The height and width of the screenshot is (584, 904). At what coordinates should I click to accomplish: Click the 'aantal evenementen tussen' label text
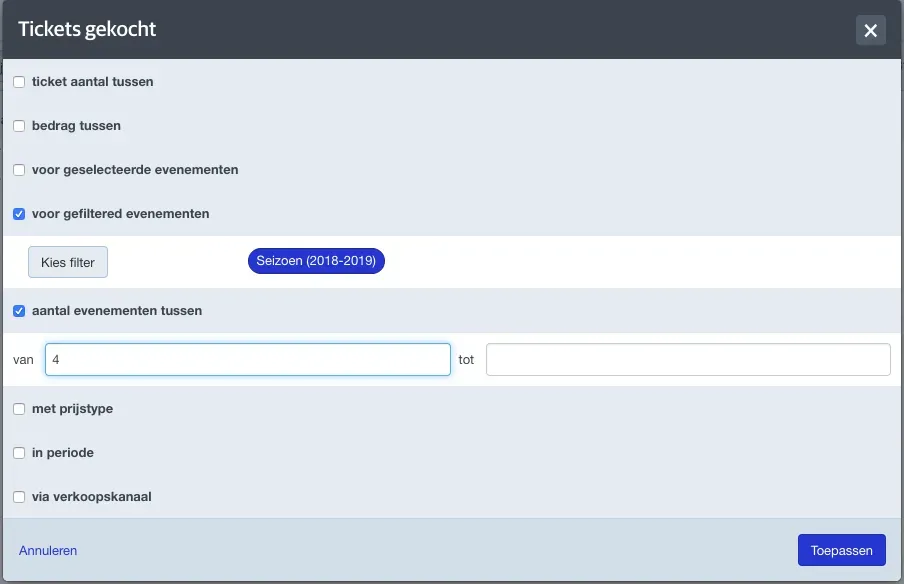coord(117,311)
